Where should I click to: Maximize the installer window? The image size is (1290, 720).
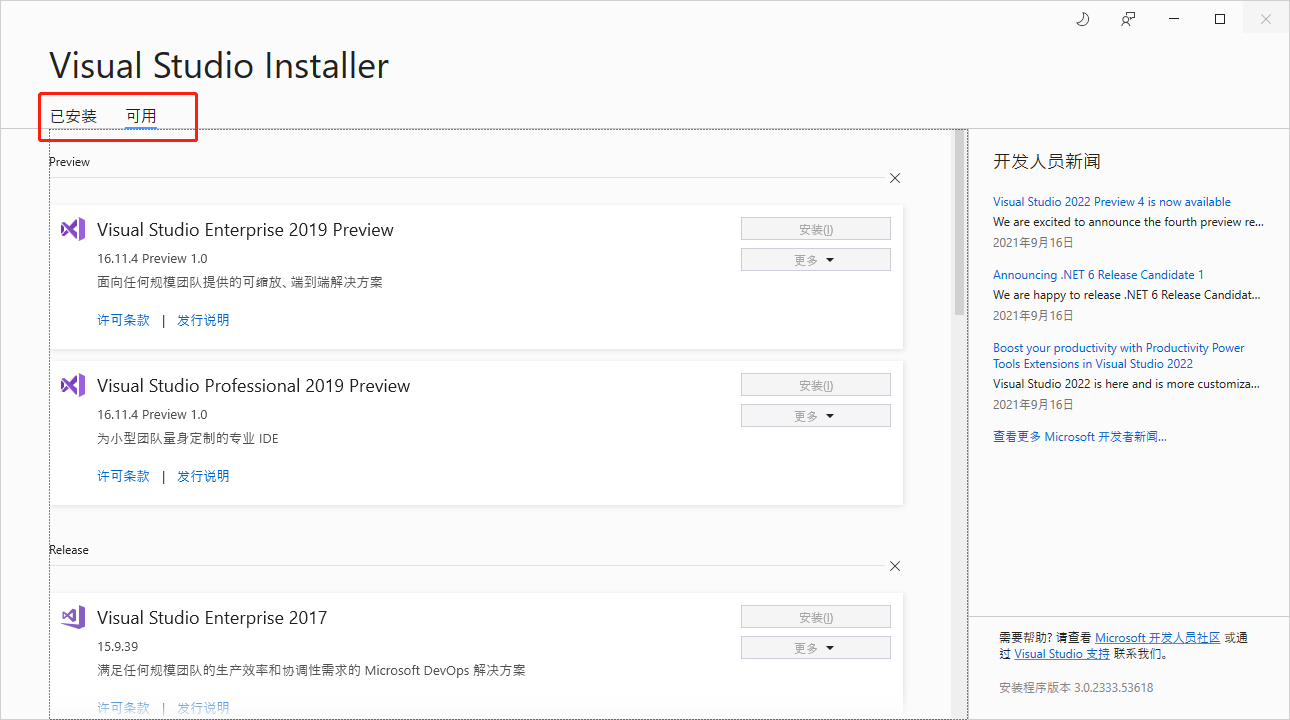[1220, 19]
